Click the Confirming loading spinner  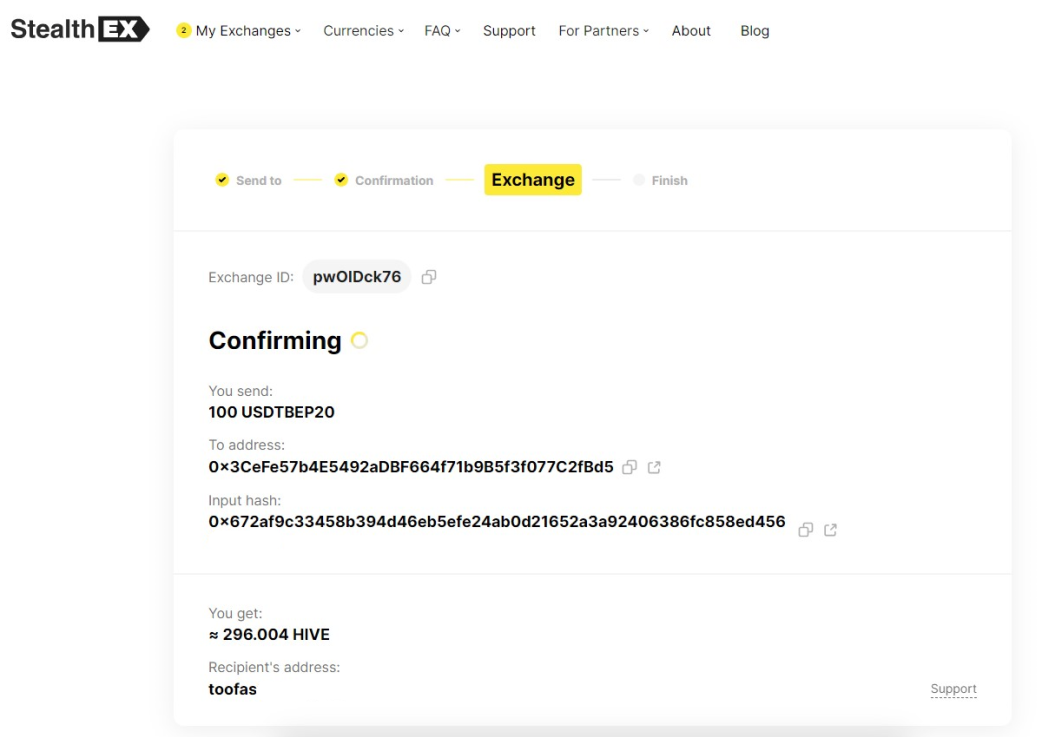[x=359, y=341]
